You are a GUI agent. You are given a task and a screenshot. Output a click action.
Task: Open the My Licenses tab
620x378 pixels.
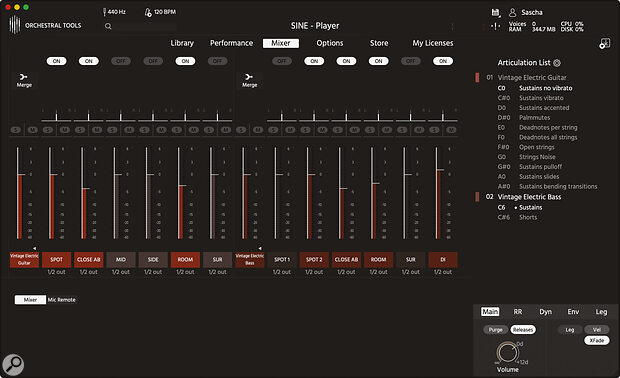click(433, 43)
